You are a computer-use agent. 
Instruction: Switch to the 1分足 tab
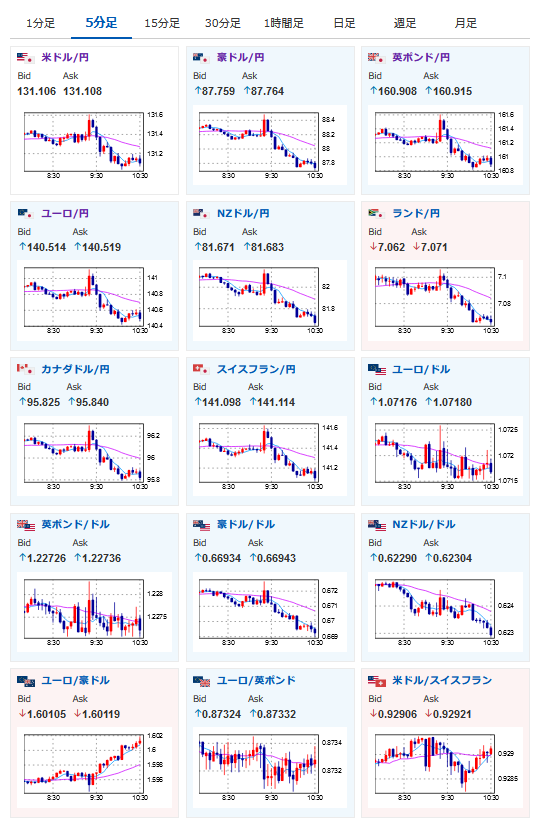point(40,23)
